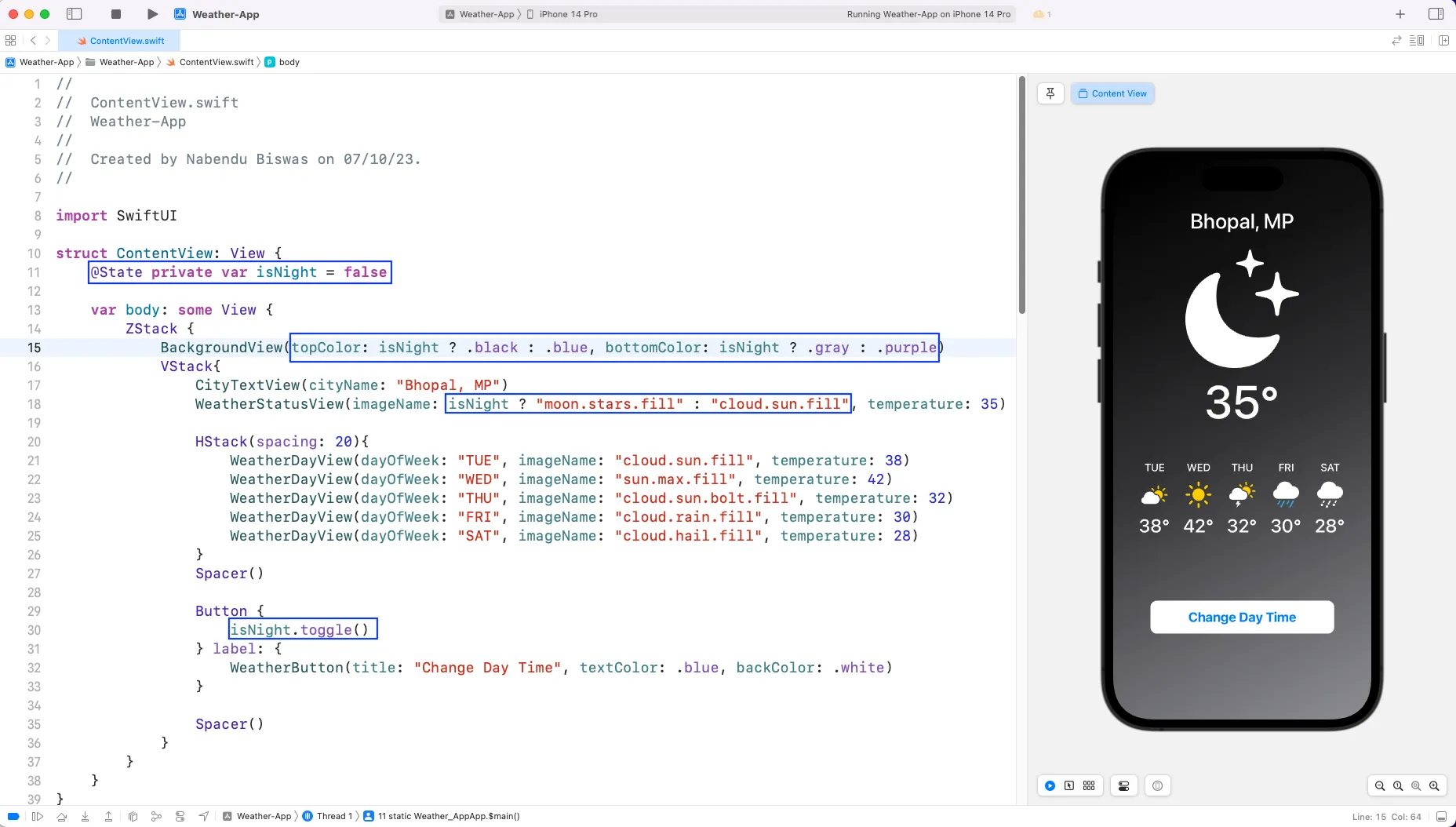This screenshot has width=1456, height=827.
Task: Open Weather-App project breadcrumb
Action: 39,62
